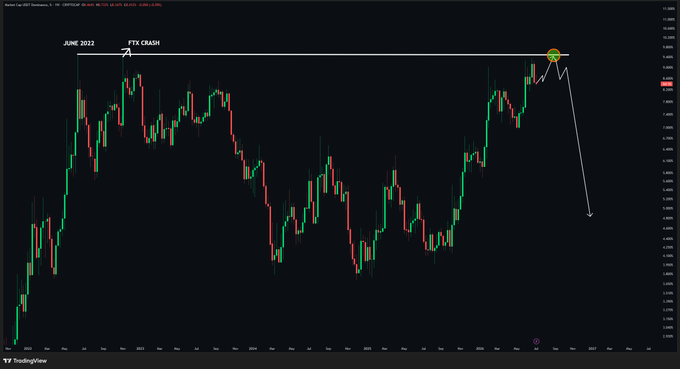Click the 7.000% price axis label
Viewport: 680px width, 369px height.
tap(668, 127)
